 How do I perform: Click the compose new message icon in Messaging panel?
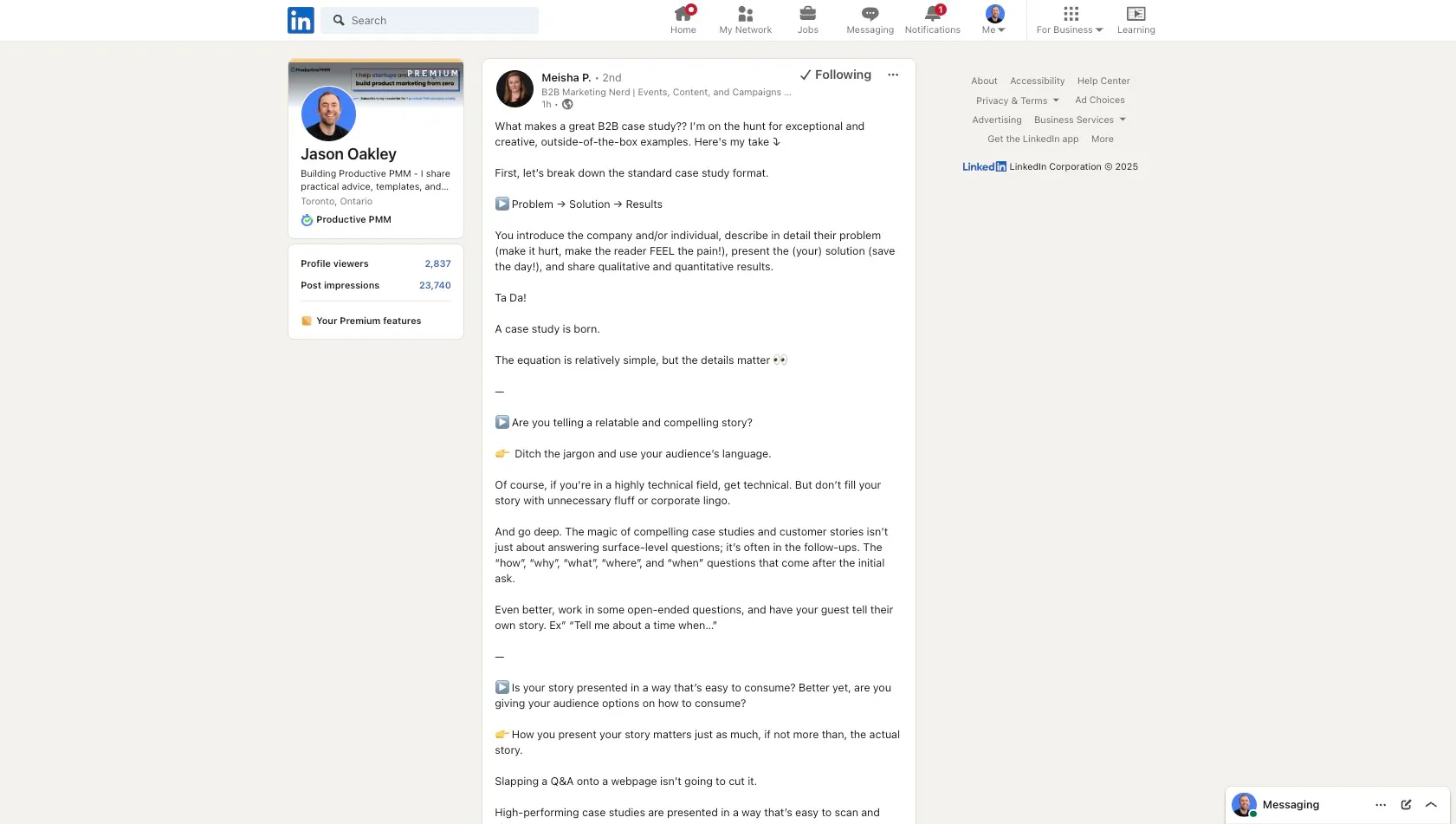[1406, 804]
